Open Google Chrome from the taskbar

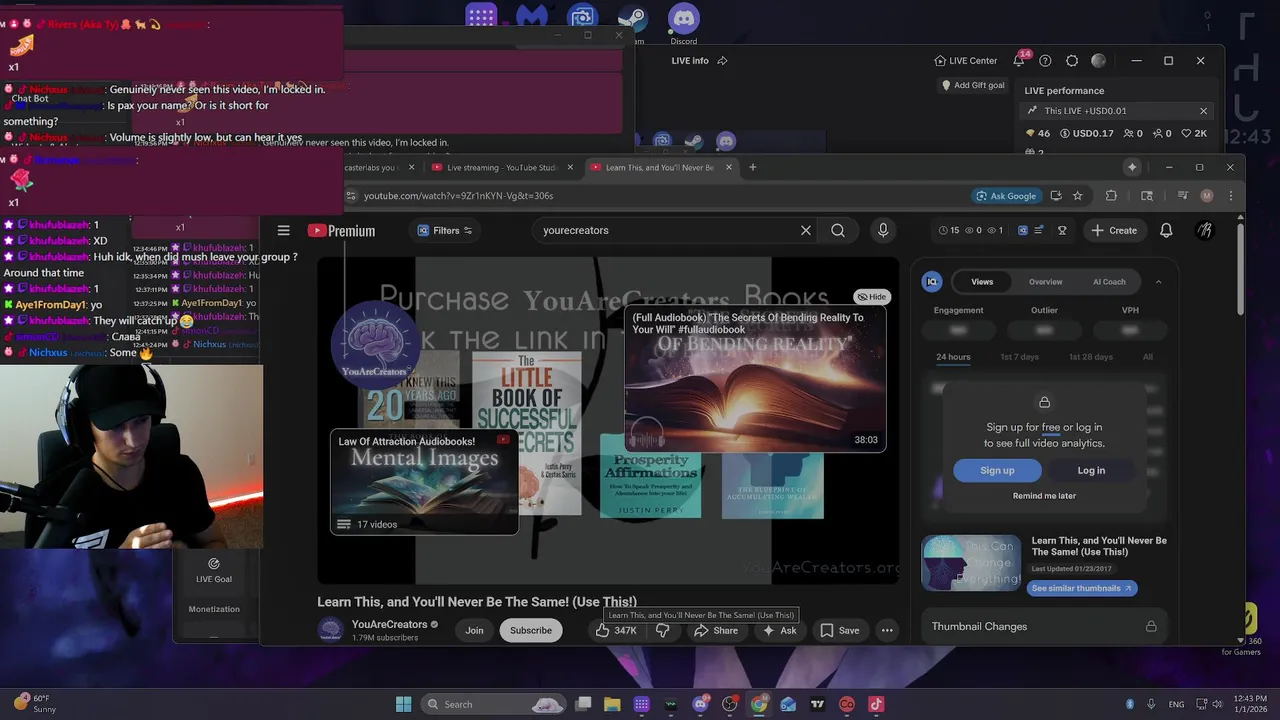(759, 704)
